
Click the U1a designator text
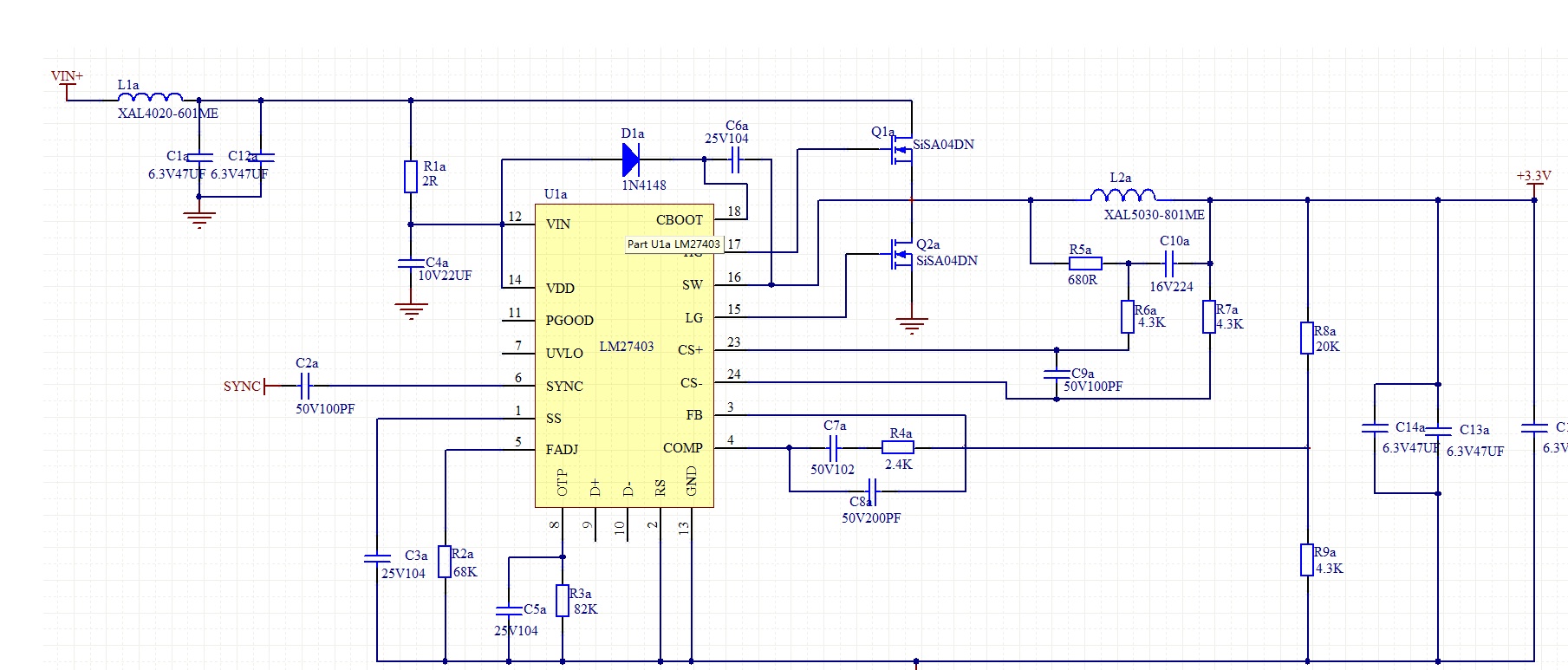(556, 194)
